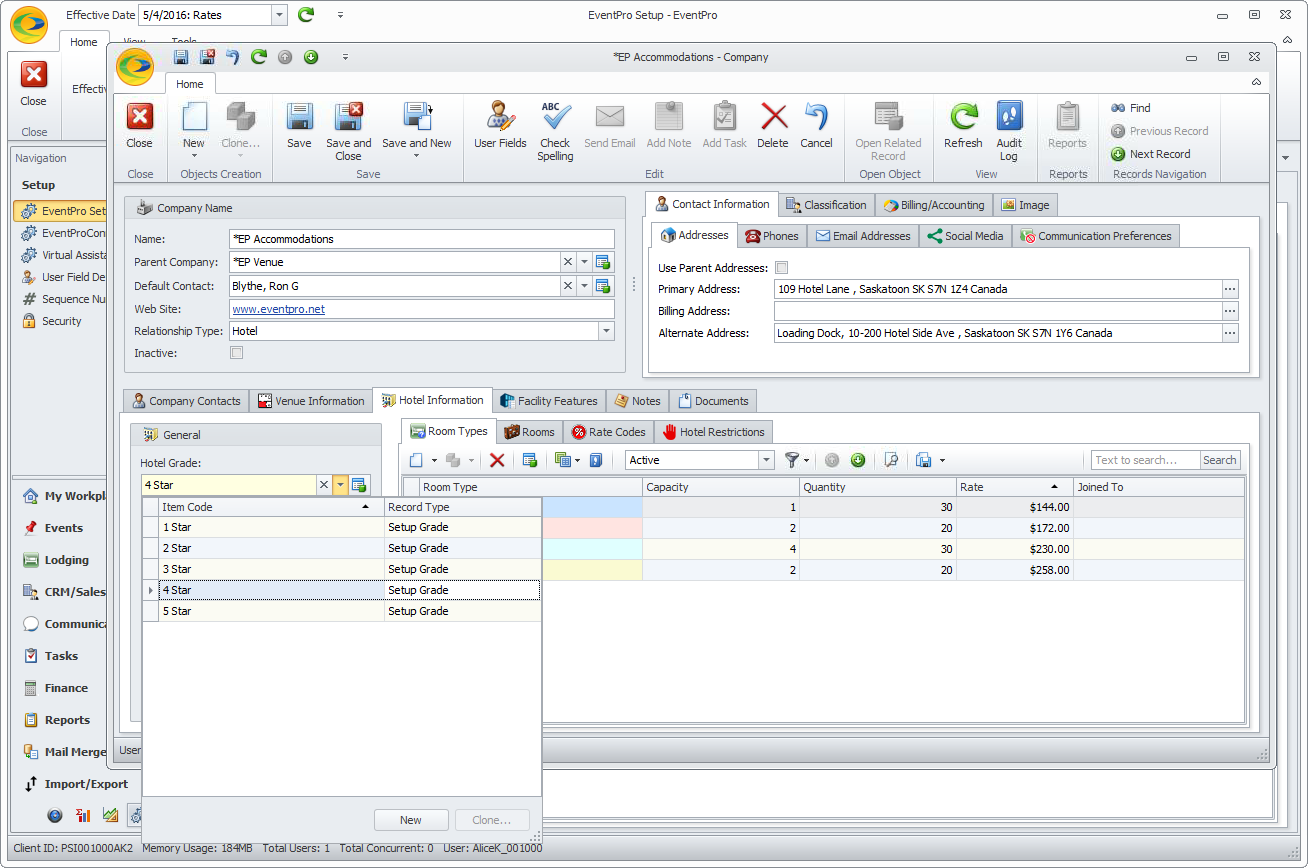Screen dimensions: 1308x868
Task: Open the www.eventpro.net link
Action: [279, 310]
